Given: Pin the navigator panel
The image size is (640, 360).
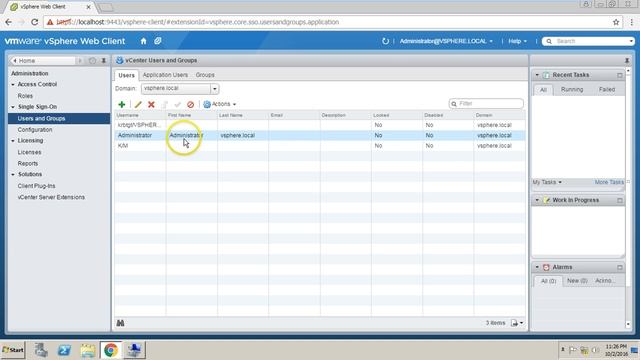Looking at the screenshot, I should coord(104,60).
